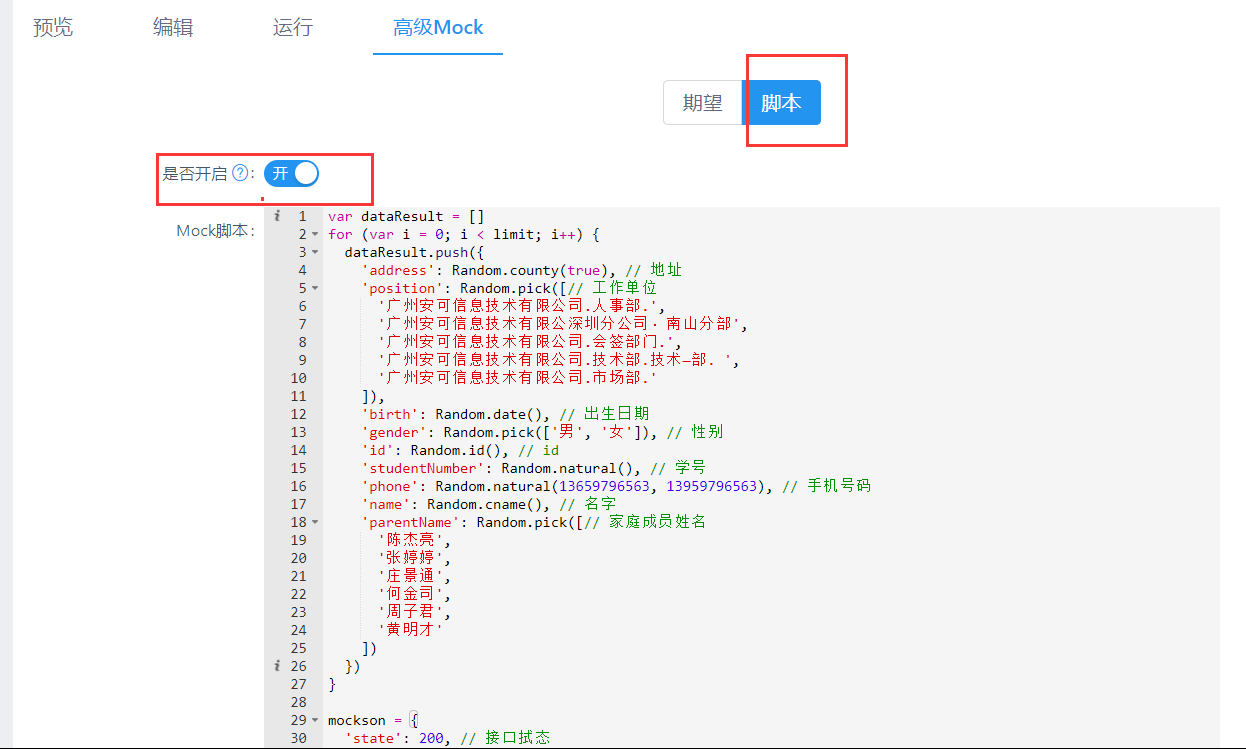Go to the 运行 tab
Screen dimensions: 1246x749
pyautogui.click(x=293, y=27)
